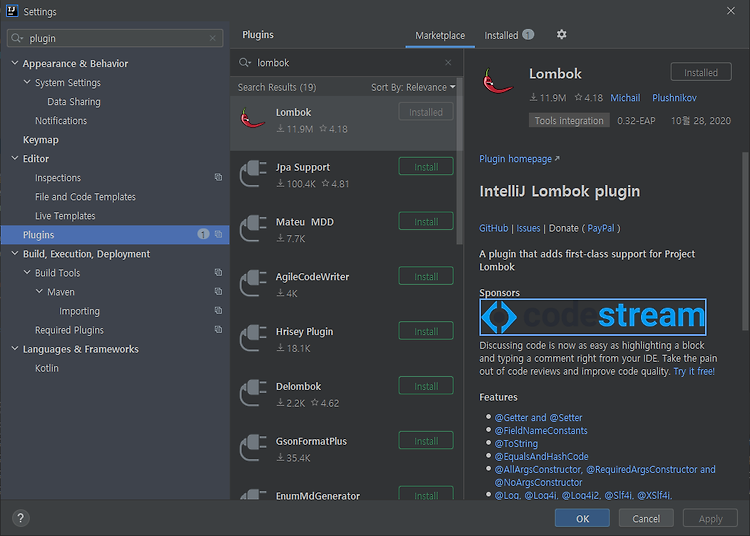Focus the settings search input field
Image resolution: width=750 pixels, height=536 pixels.
[117, 38]
